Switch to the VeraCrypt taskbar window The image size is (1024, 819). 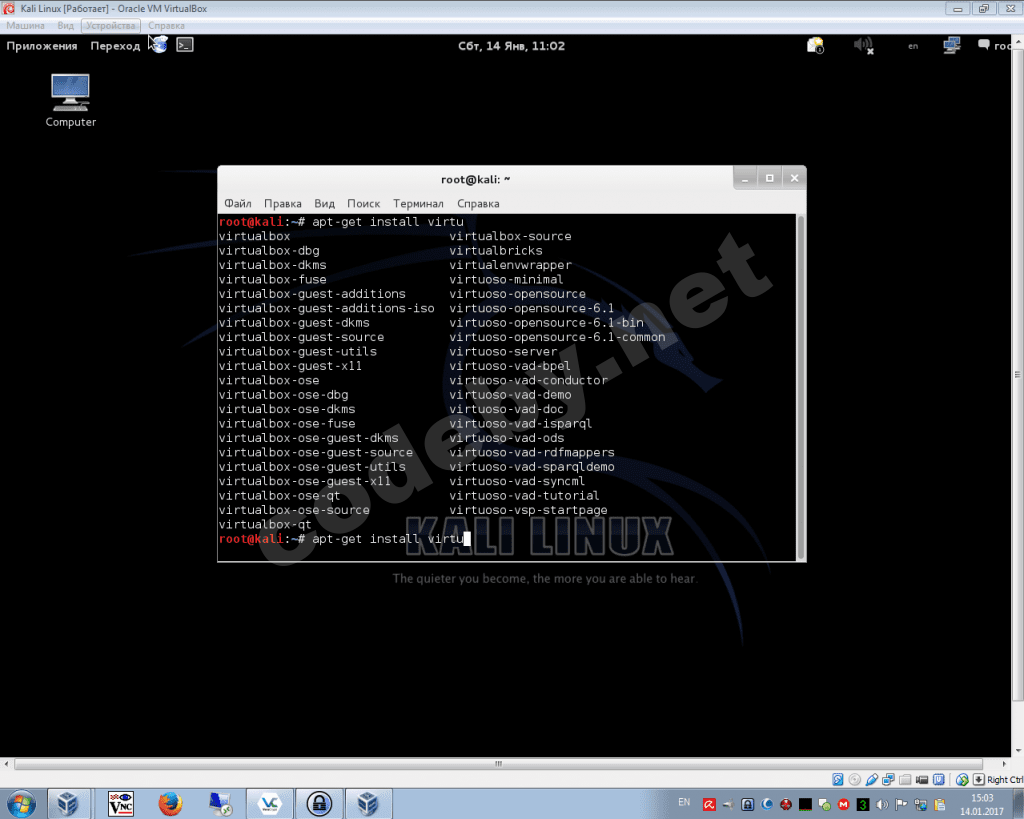click(x=270, y=803)
